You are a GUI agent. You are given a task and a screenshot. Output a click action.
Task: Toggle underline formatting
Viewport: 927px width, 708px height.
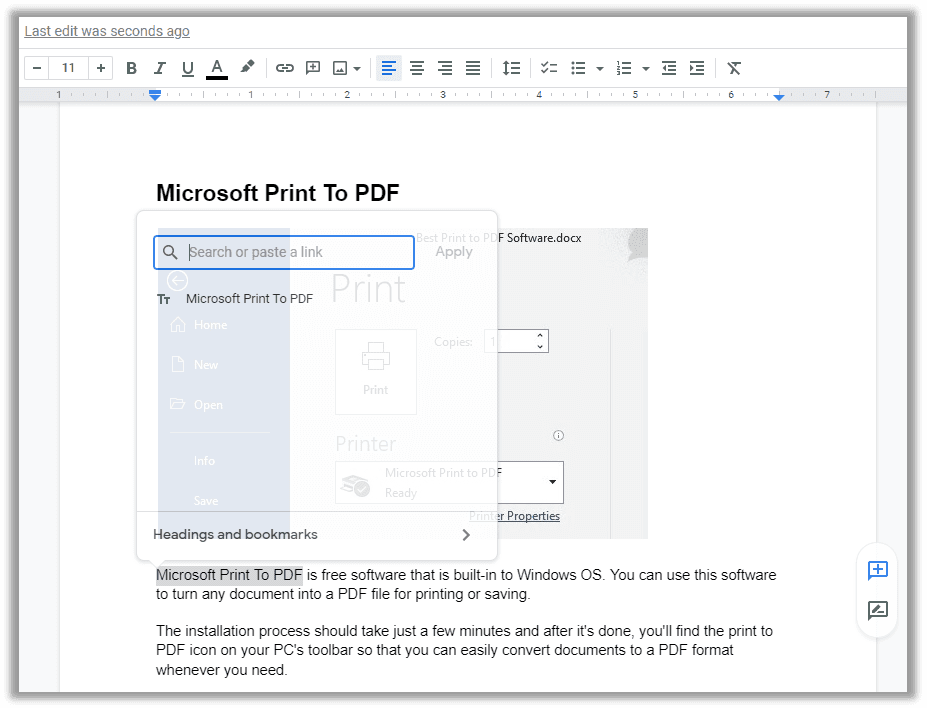click(x=187, y=67)
